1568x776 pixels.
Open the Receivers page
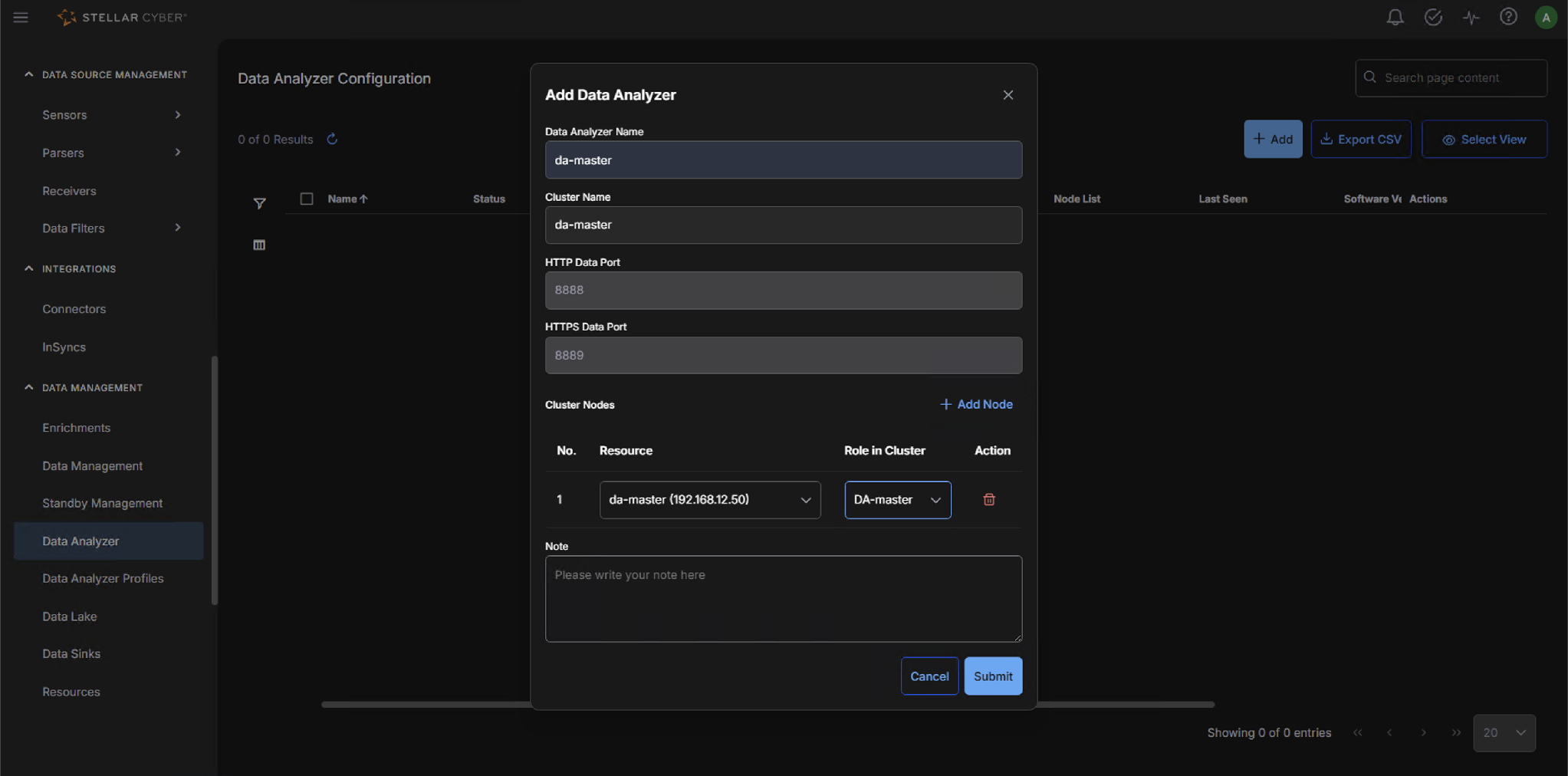tap(69, 191)
